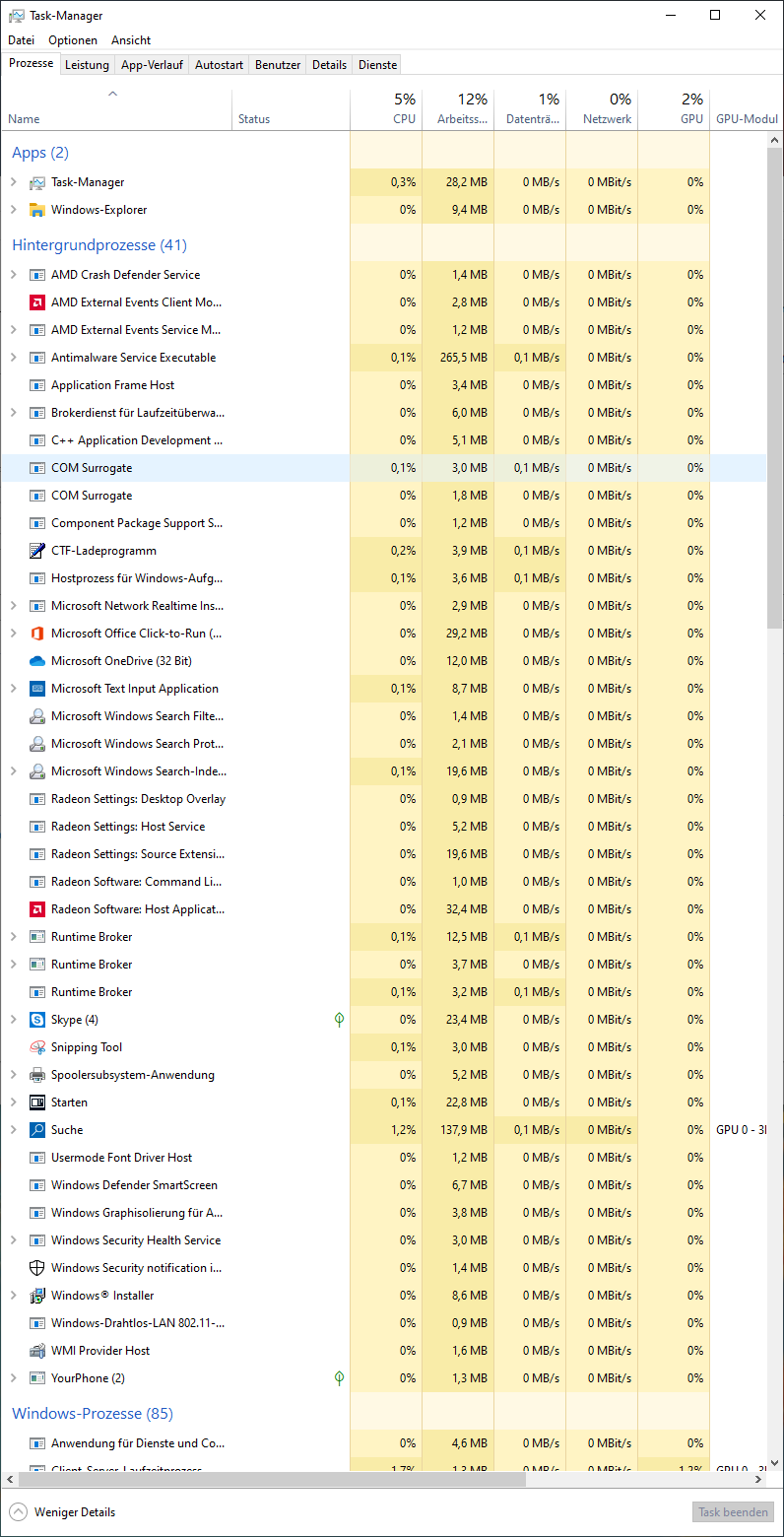
Task: Click the Microsoft Windows Search-Indexer icon
Action: click(37, 771)
